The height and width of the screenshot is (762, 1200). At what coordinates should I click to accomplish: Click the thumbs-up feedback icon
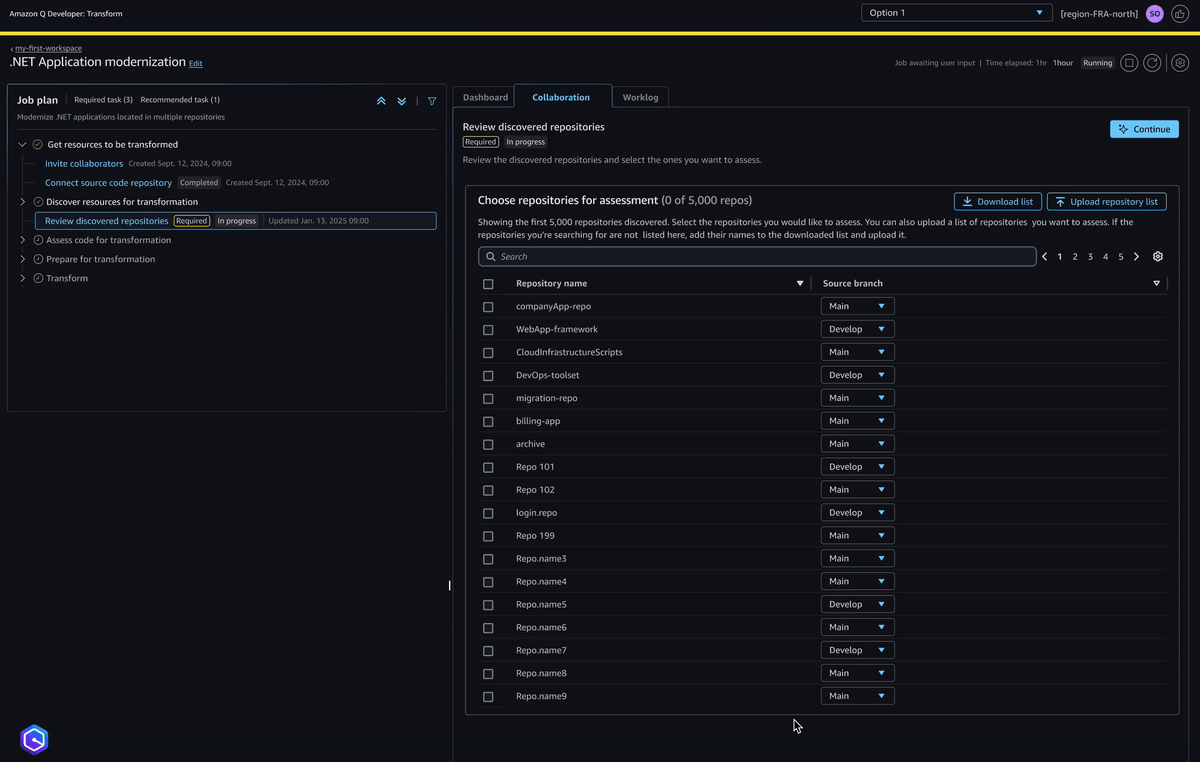pyautogui.click(x=1180, y=13)
